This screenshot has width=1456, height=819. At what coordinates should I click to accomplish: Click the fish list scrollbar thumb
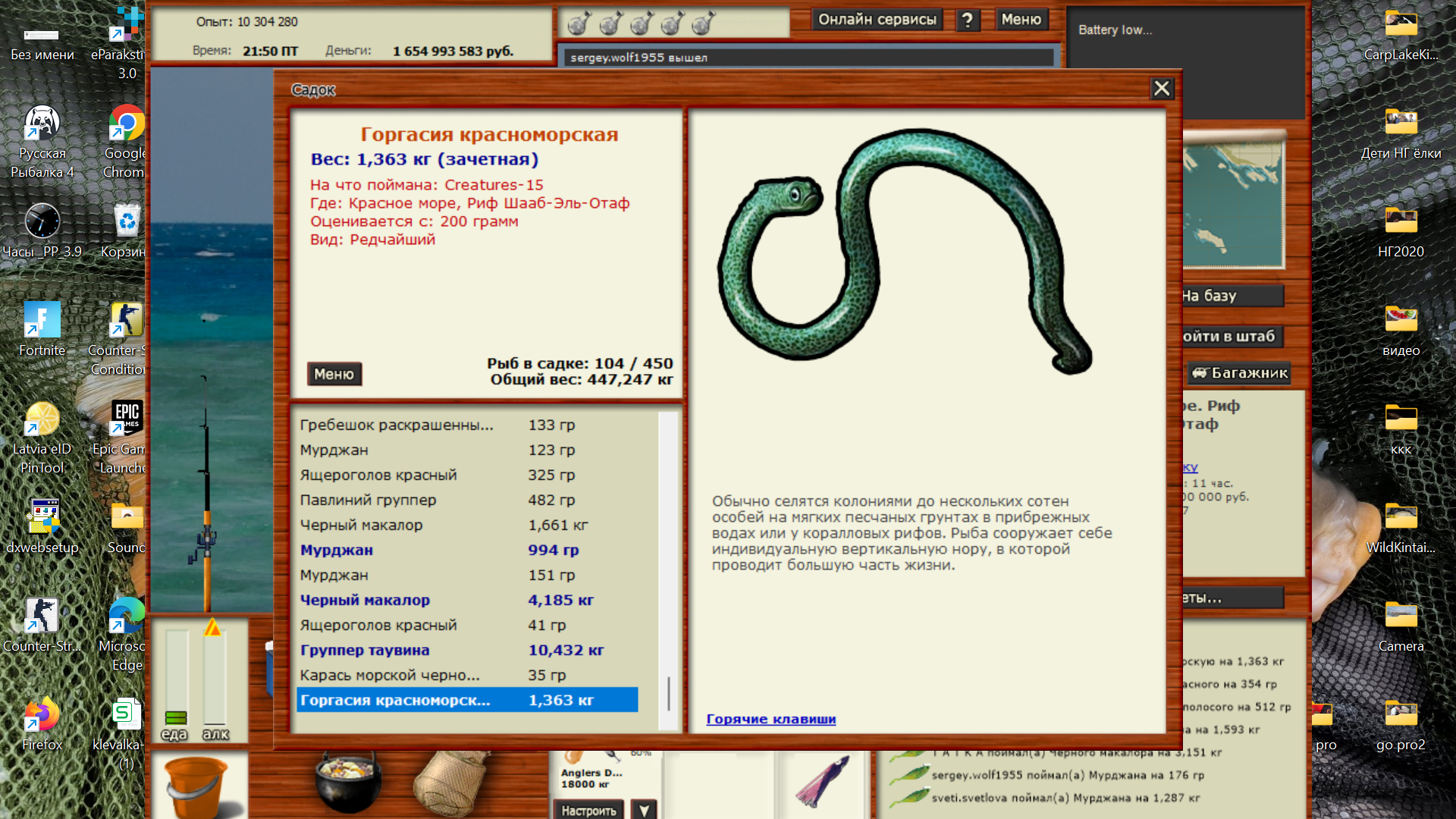tap(668, 693)
